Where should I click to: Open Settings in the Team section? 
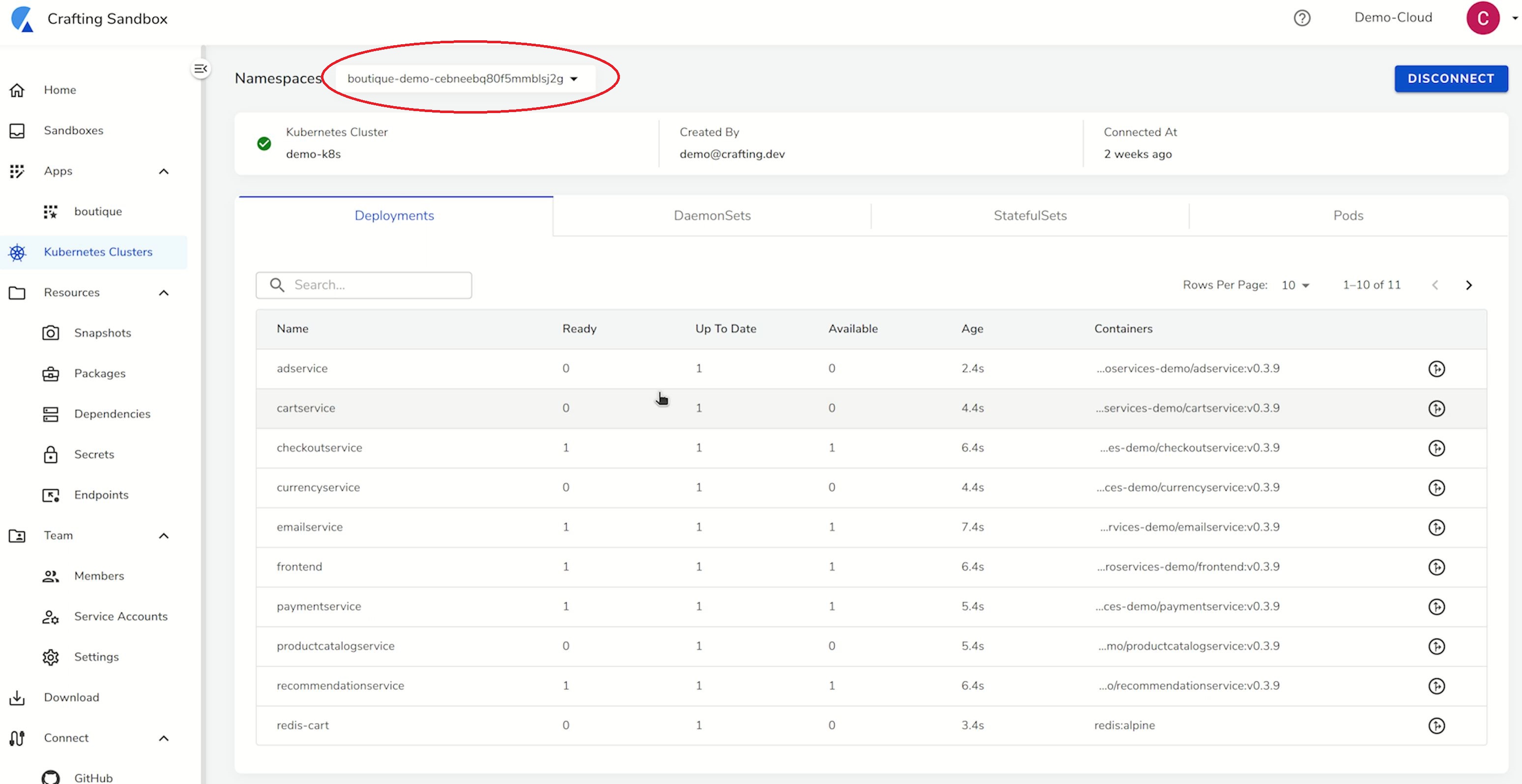[x=96, y=657]
